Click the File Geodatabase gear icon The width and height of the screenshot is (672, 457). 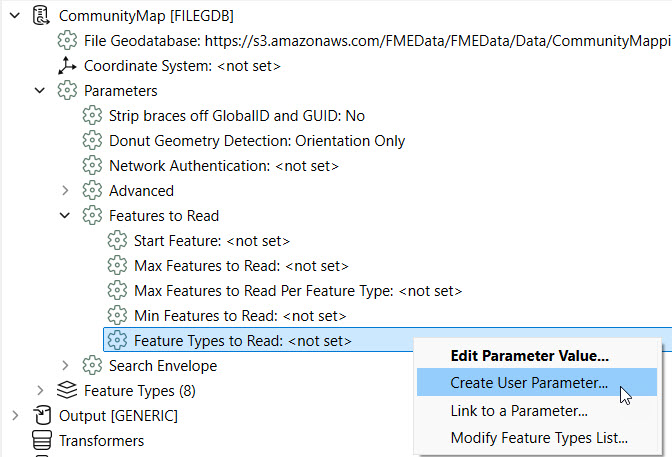tap(67, 41)
